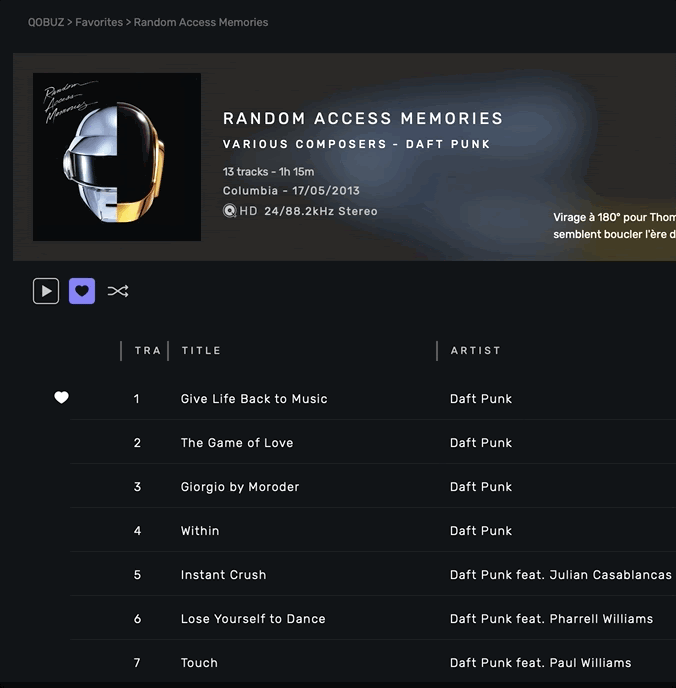Sort by the TITLE column header

pos(201,351)
